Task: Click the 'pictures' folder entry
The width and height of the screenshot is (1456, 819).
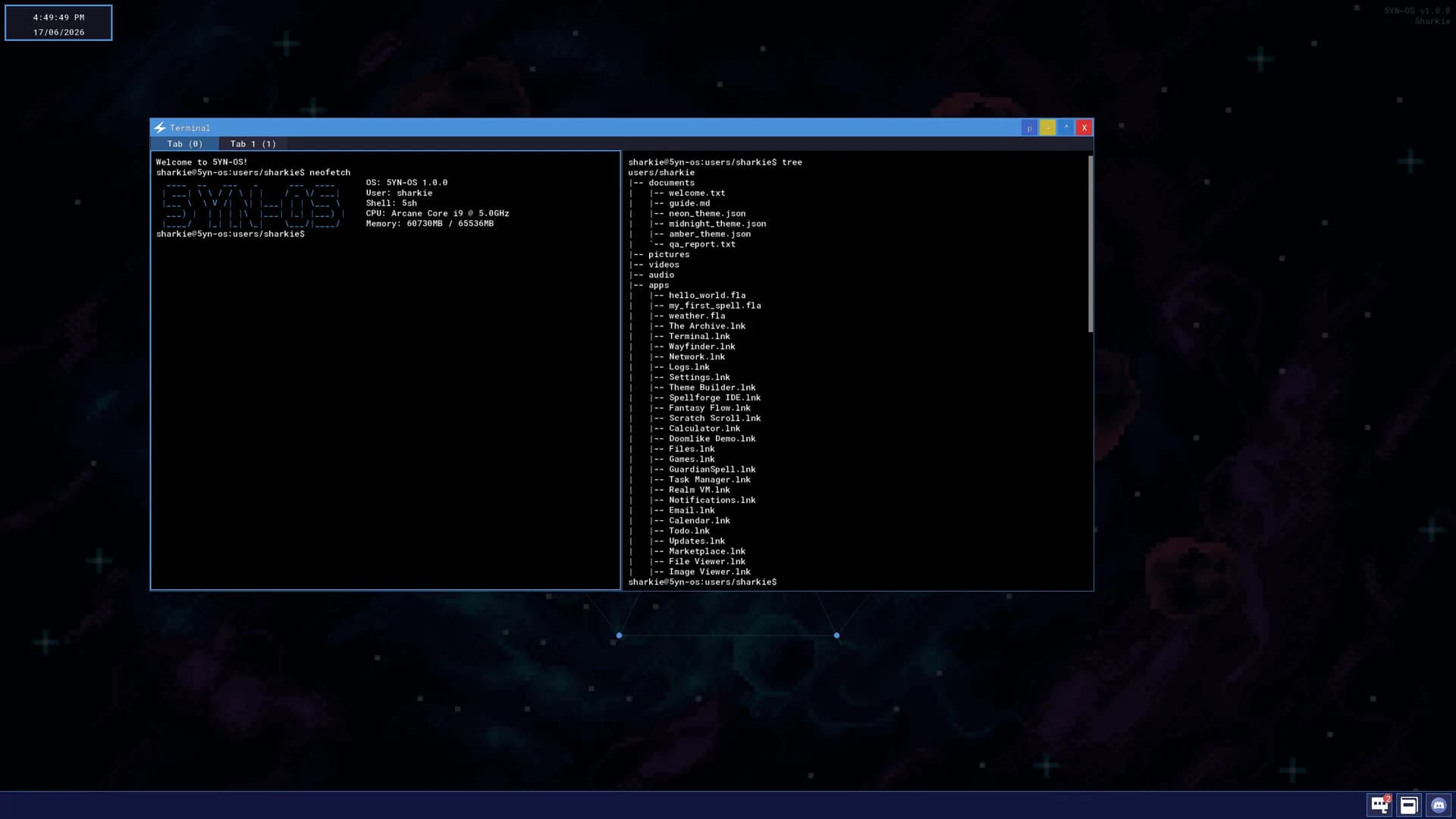Action: 669,254
